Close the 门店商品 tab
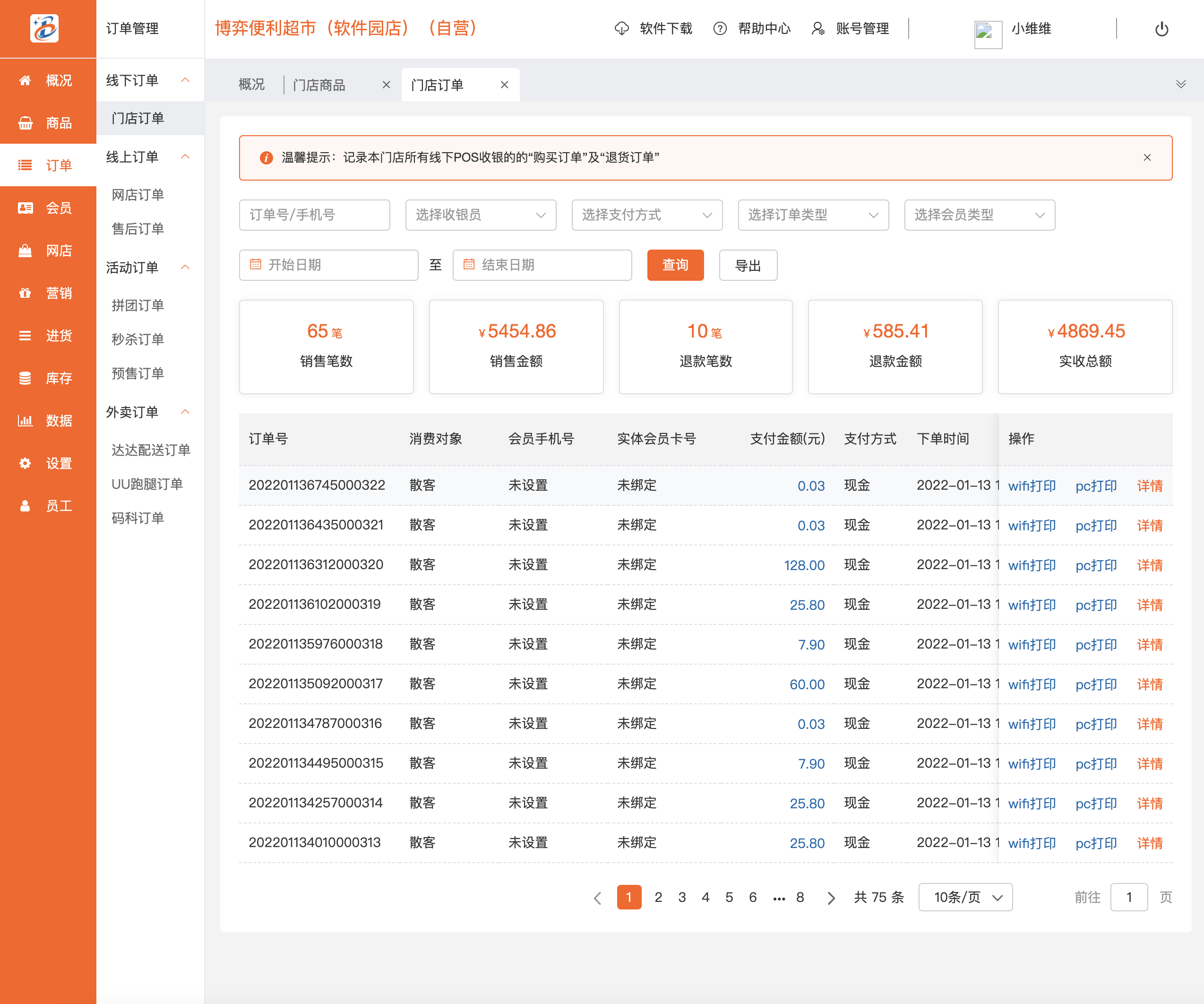Screen dimensions: 1204x1004 click(386, 85)
